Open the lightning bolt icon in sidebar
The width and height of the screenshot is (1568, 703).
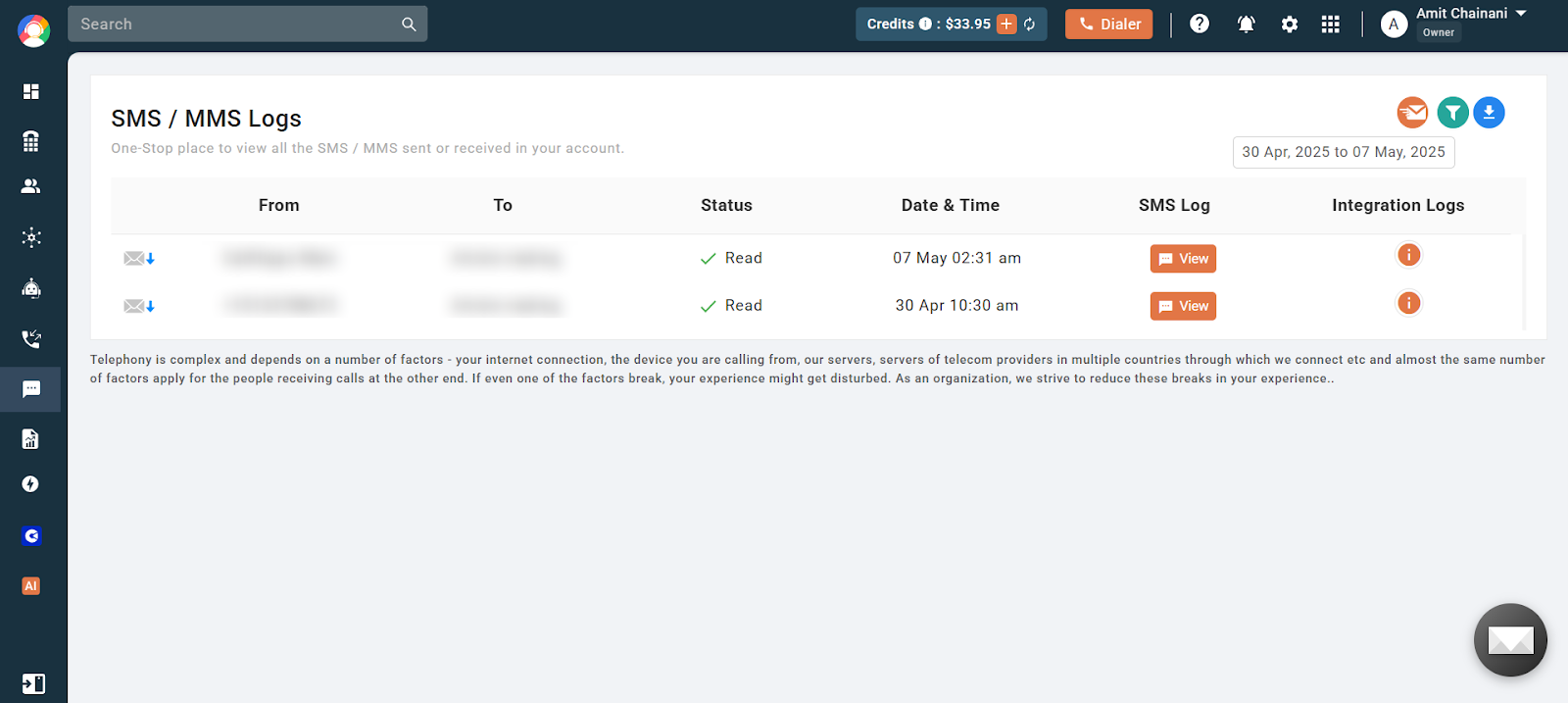click(31, 484)
